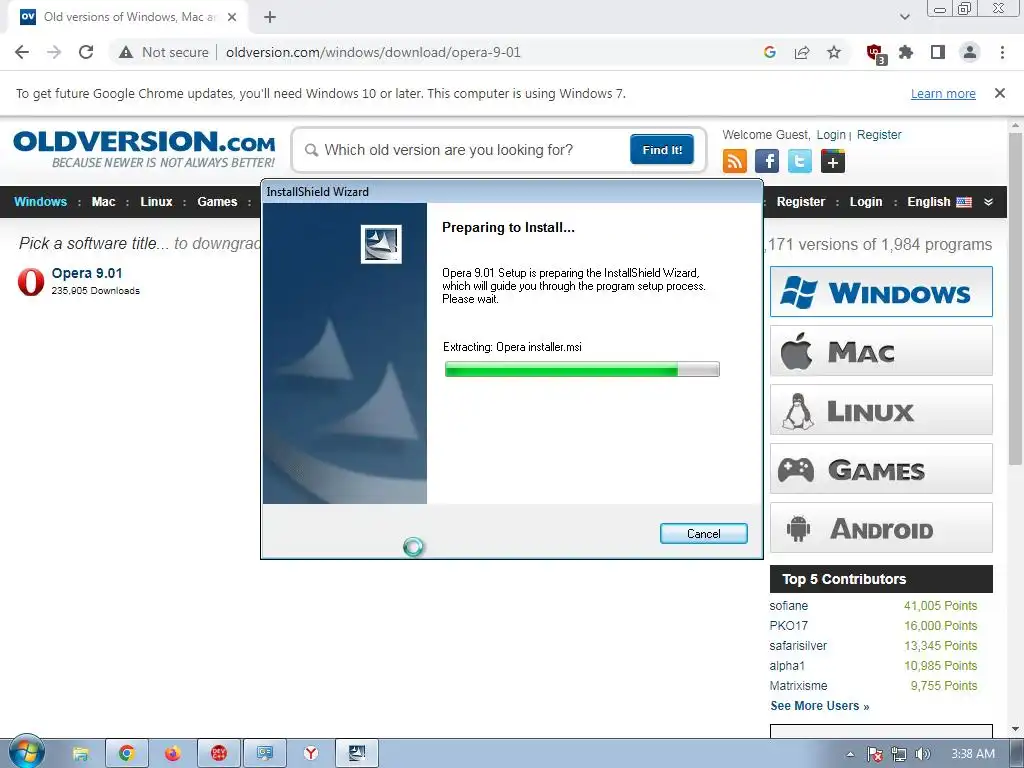Open the Windows Start button
The width and height of the screenshot is (1024, 768).
pos(27,752)
